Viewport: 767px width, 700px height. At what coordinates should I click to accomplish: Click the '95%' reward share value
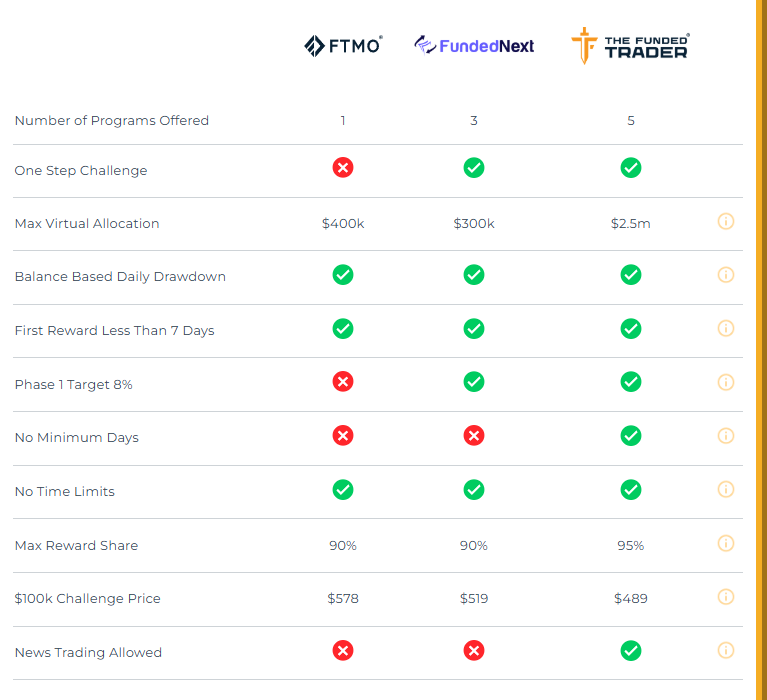(631, 545)
